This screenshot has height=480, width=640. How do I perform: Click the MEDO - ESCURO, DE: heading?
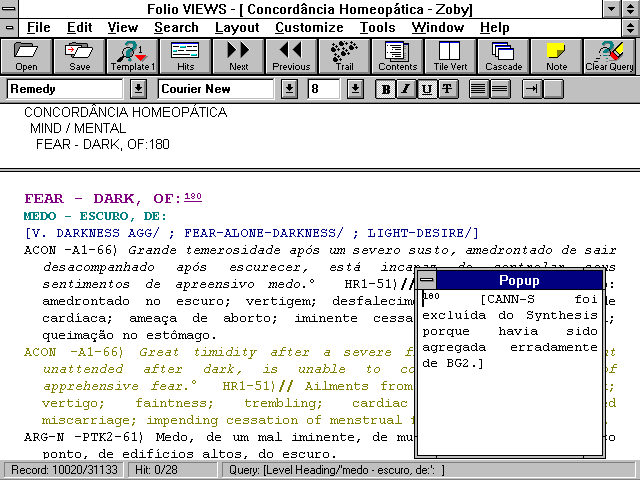pos(95,216)
